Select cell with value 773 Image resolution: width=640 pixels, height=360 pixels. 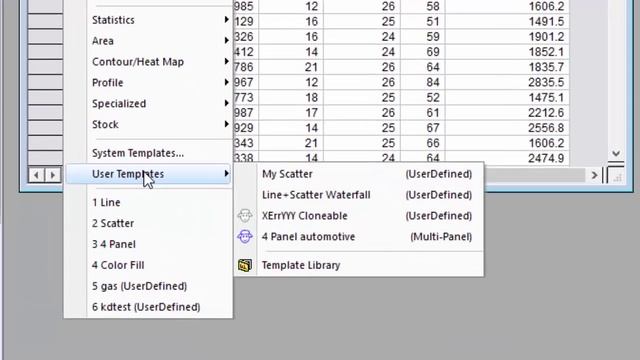pyautogui.click(x=246, y=98)
